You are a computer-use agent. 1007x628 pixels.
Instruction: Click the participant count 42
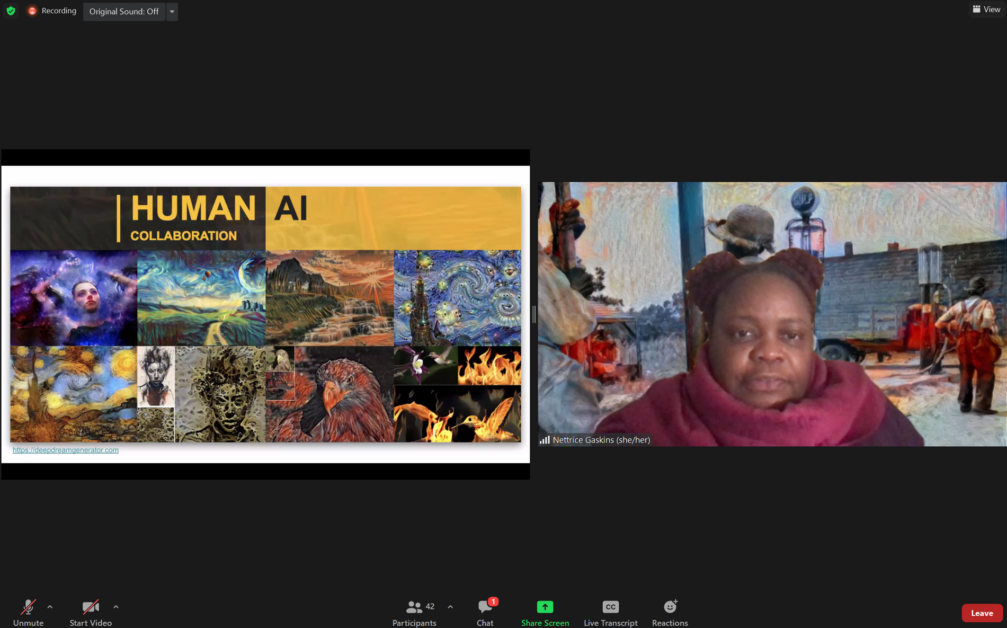coord(430,606)
